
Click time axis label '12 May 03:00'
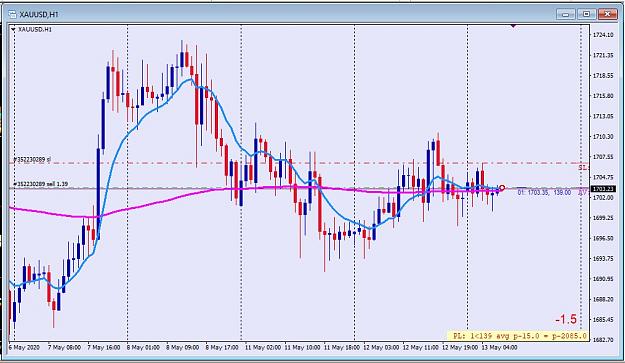pyautogui.click(x=381, y=347)
